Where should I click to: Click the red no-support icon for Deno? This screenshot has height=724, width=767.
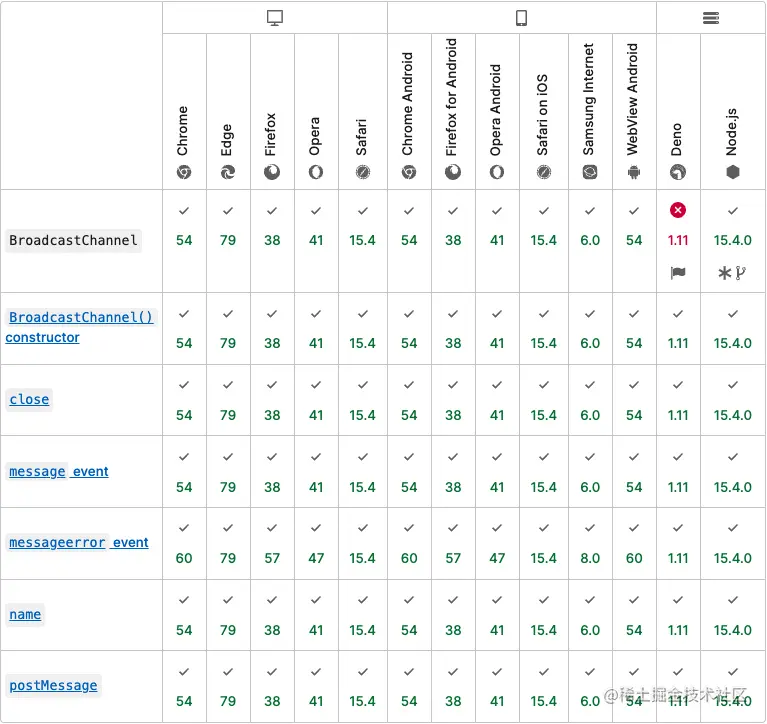coord(678,210)
